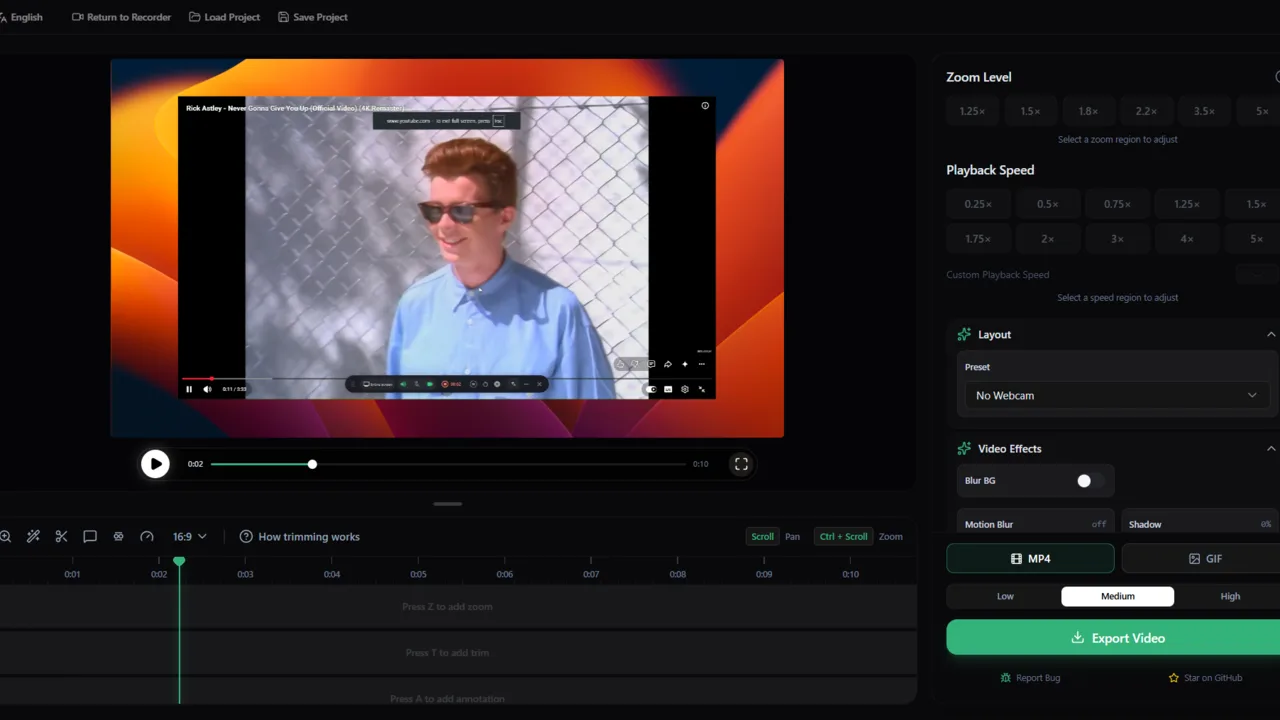
Task: Select 3.5× zoom level
Action: (x=1204, y=111)
